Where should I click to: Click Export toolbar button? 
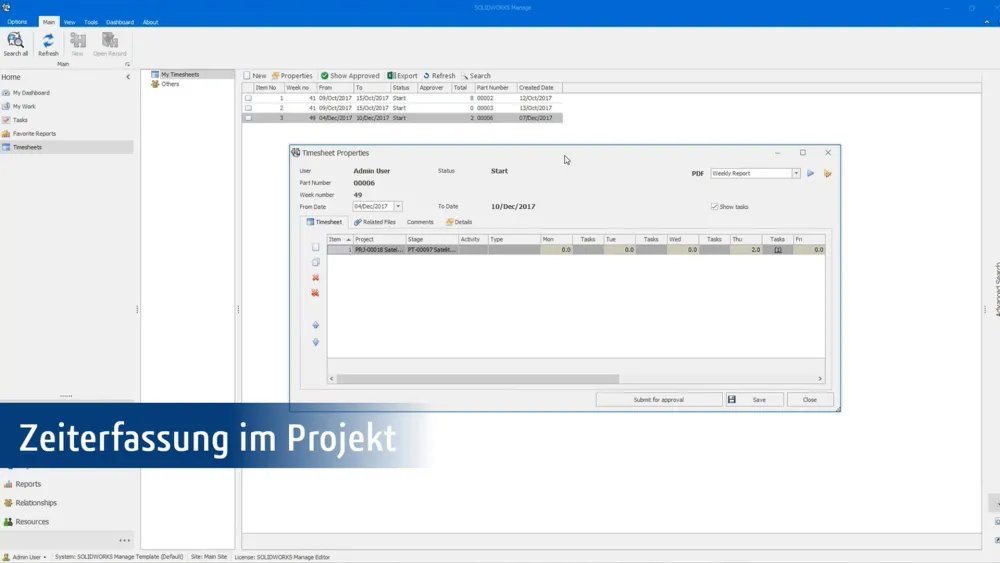402,76
